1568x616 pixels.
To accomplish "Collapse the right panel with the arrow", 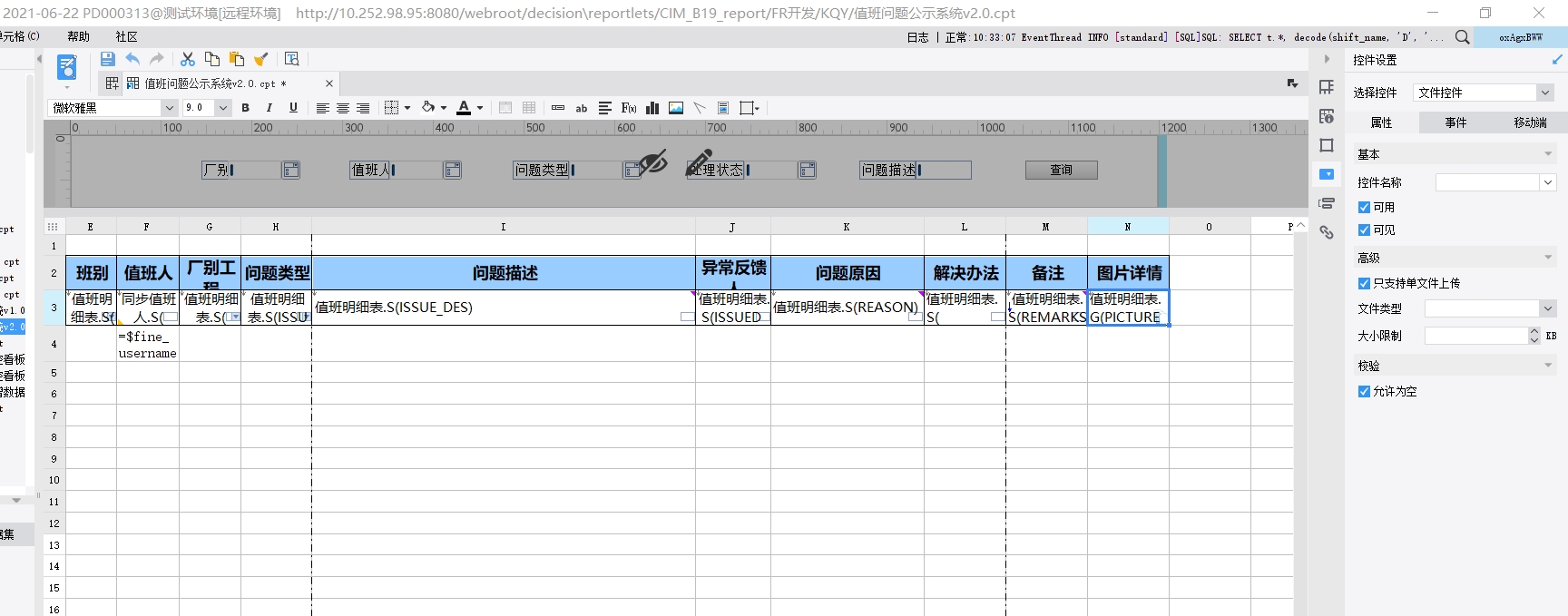I will click(1327, 59).
